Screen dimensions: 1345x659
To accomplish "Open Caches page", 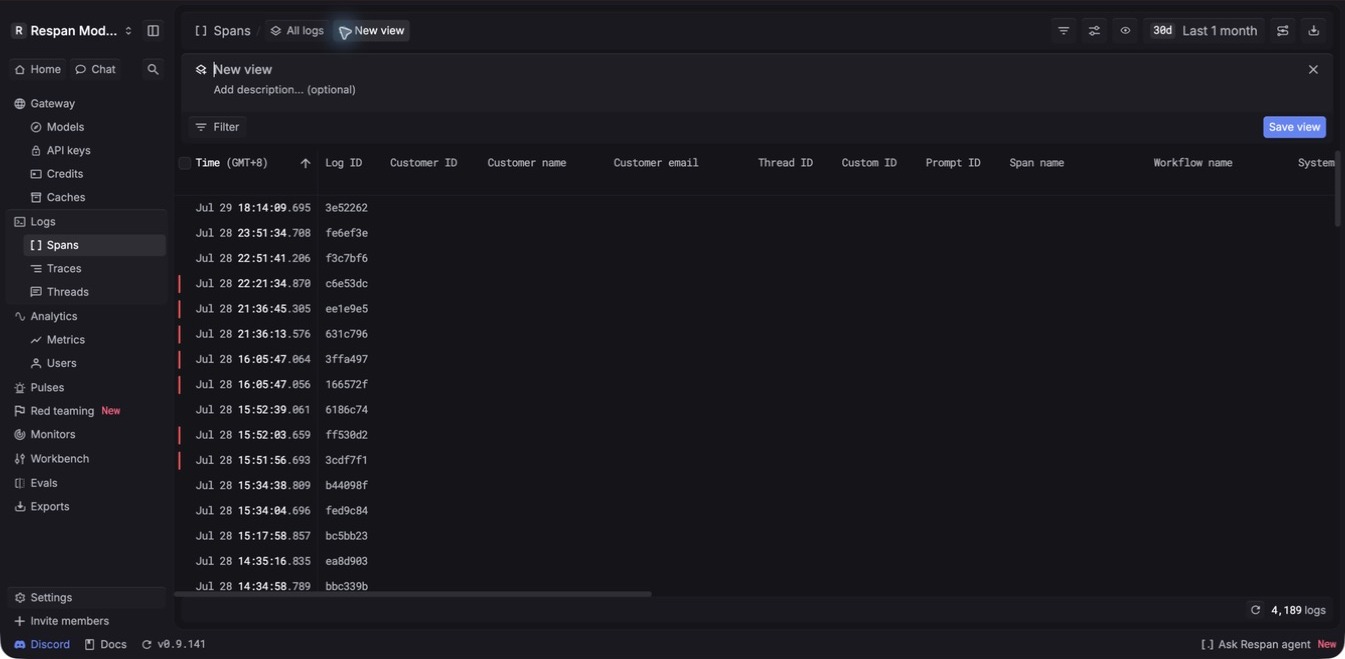I will pyautogui.click(x=65, y=197).
